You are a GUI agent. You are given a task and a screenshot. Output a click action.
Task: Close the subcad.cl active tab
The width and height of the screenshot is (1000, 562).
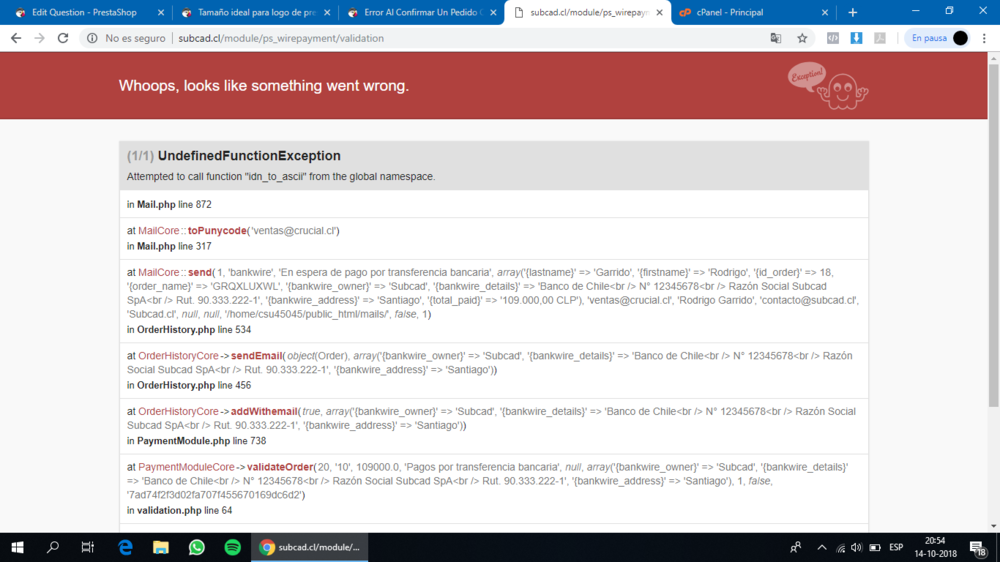[x=659, y=12]
